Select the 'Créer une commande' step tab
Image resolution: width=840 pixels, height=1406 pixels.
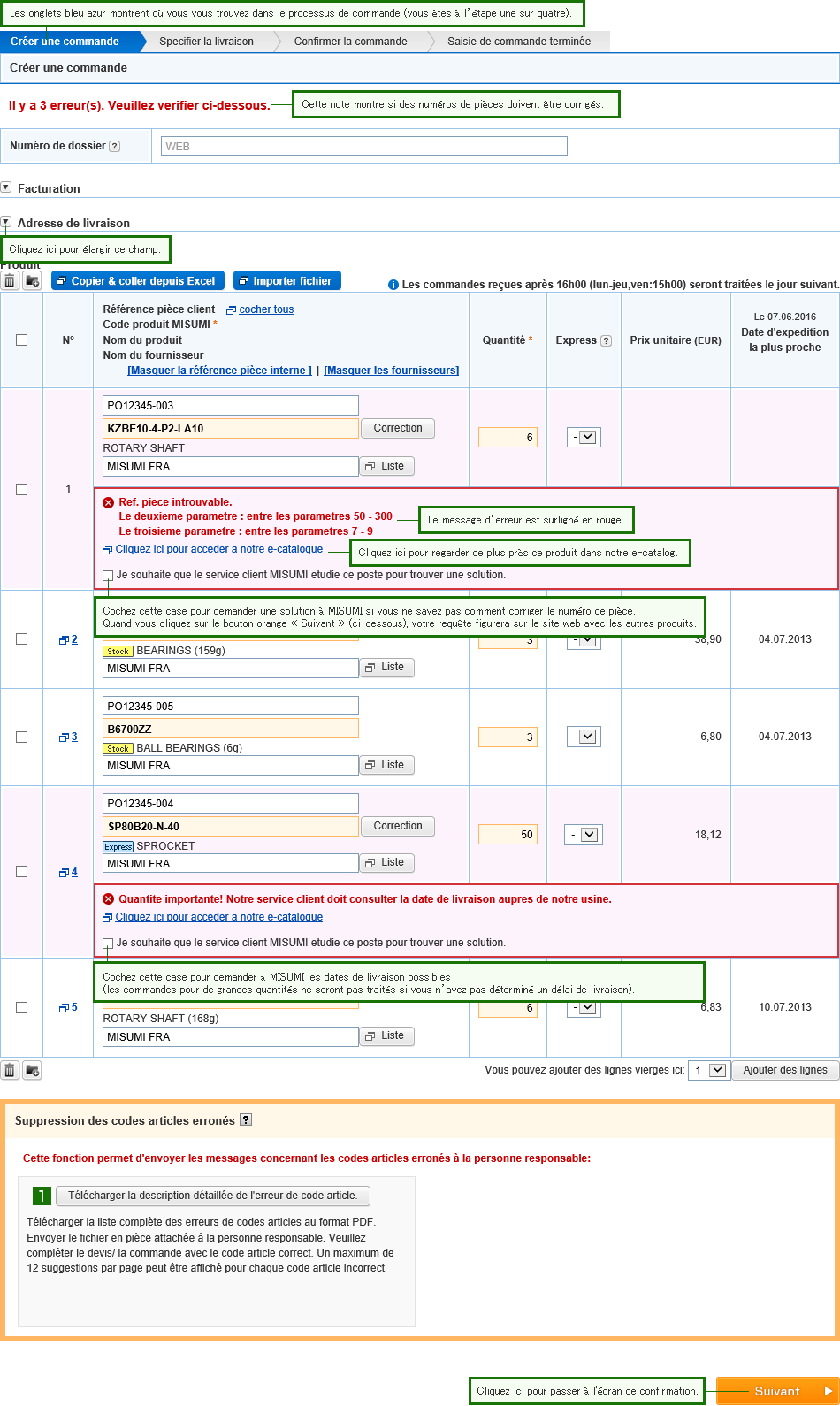(71, 42)
